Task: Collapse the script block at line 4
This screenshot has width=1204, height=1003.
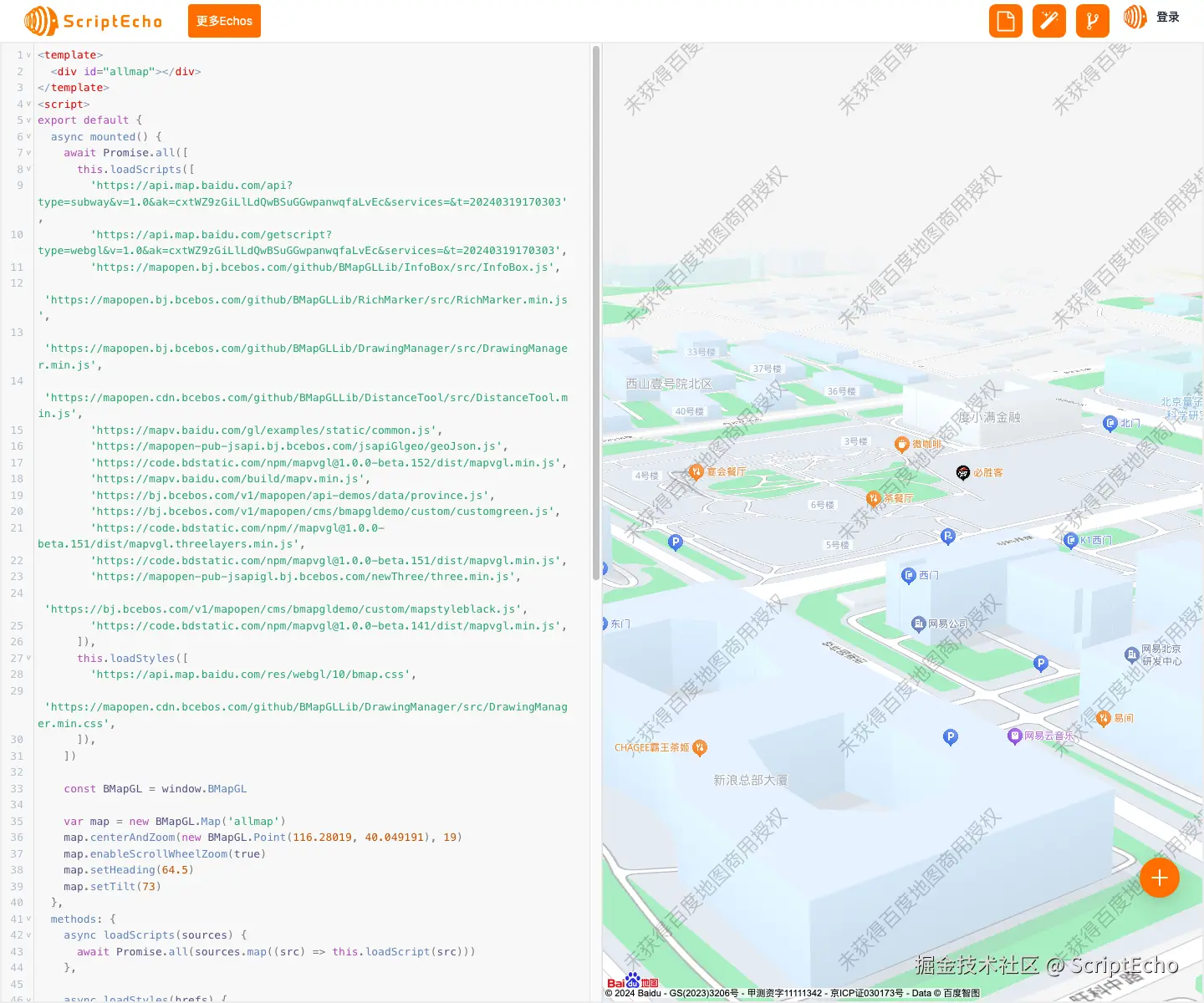Action: click(28, 104)
